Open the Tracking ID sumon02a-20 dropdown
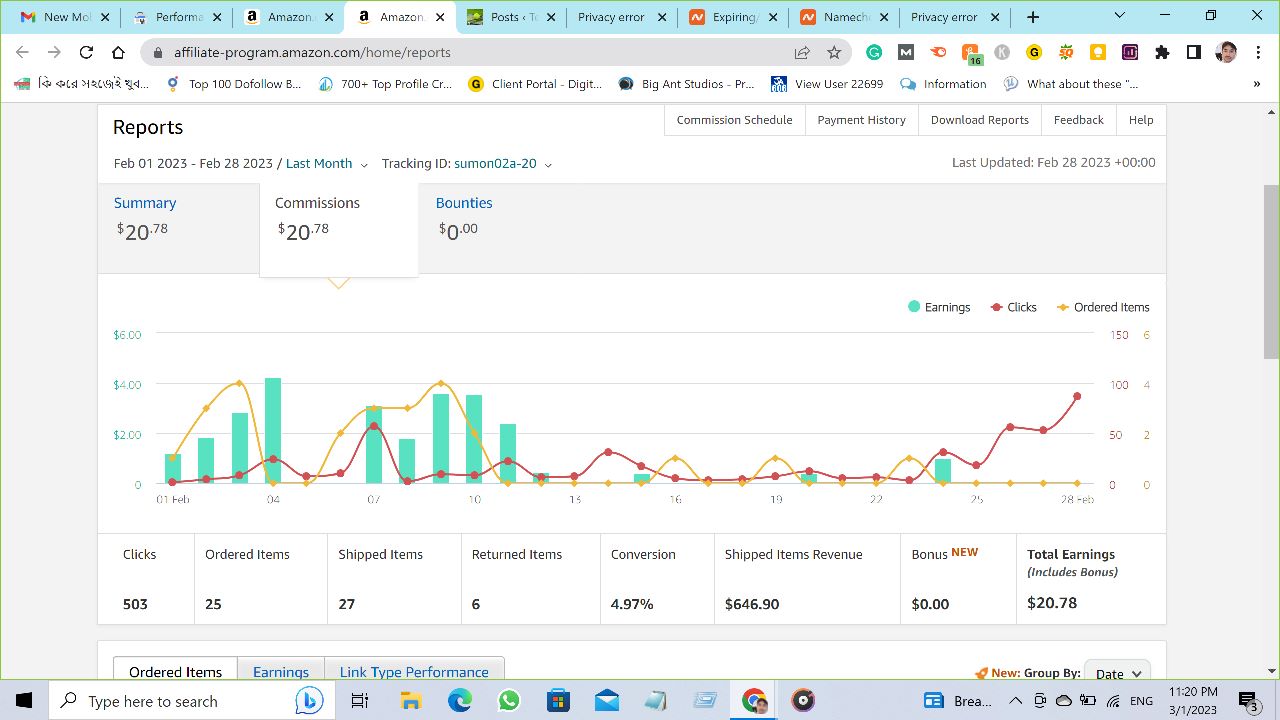The image size is (1280, 720). tap(503, 163)
